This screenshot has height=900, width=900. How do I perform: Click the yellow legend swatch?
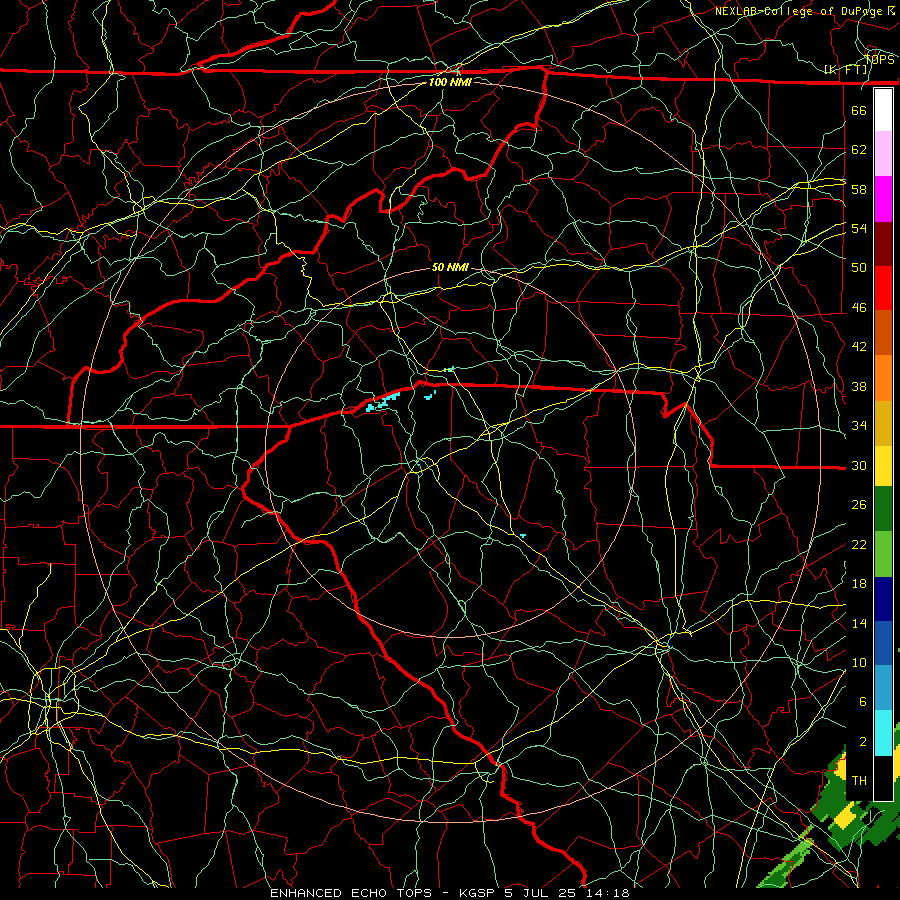point(883,466)
